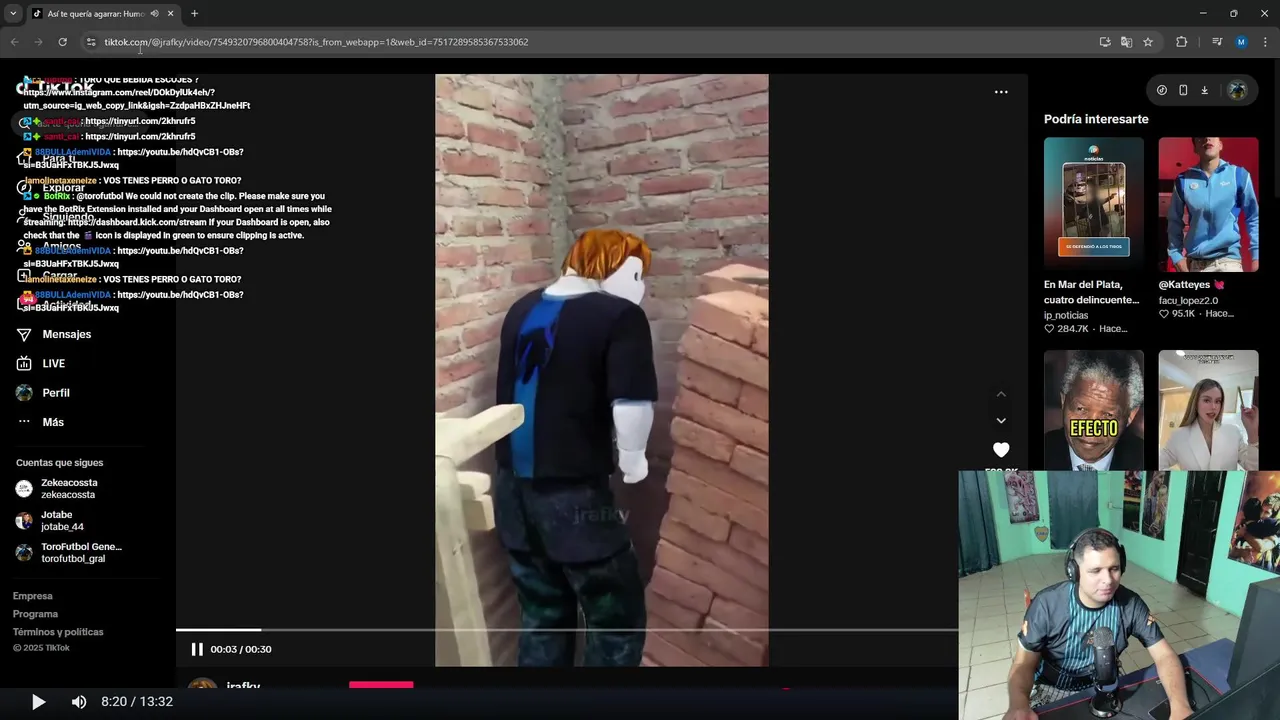This screenshot has height=720, width=1280.
Task: Click the 'Podría interesarte' heading
Action: pos(1096,119)
